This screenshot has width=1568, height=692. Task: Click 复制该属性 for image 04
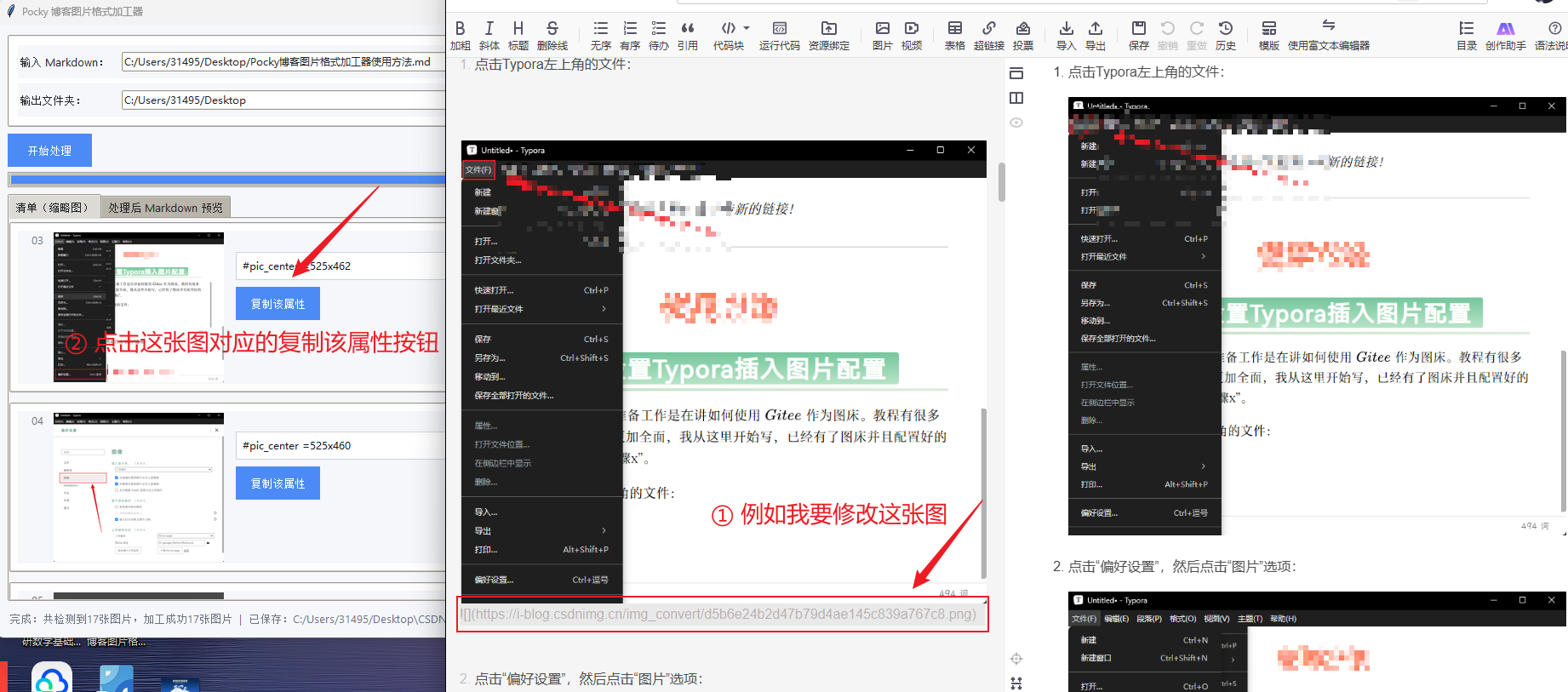pos(278,483)
